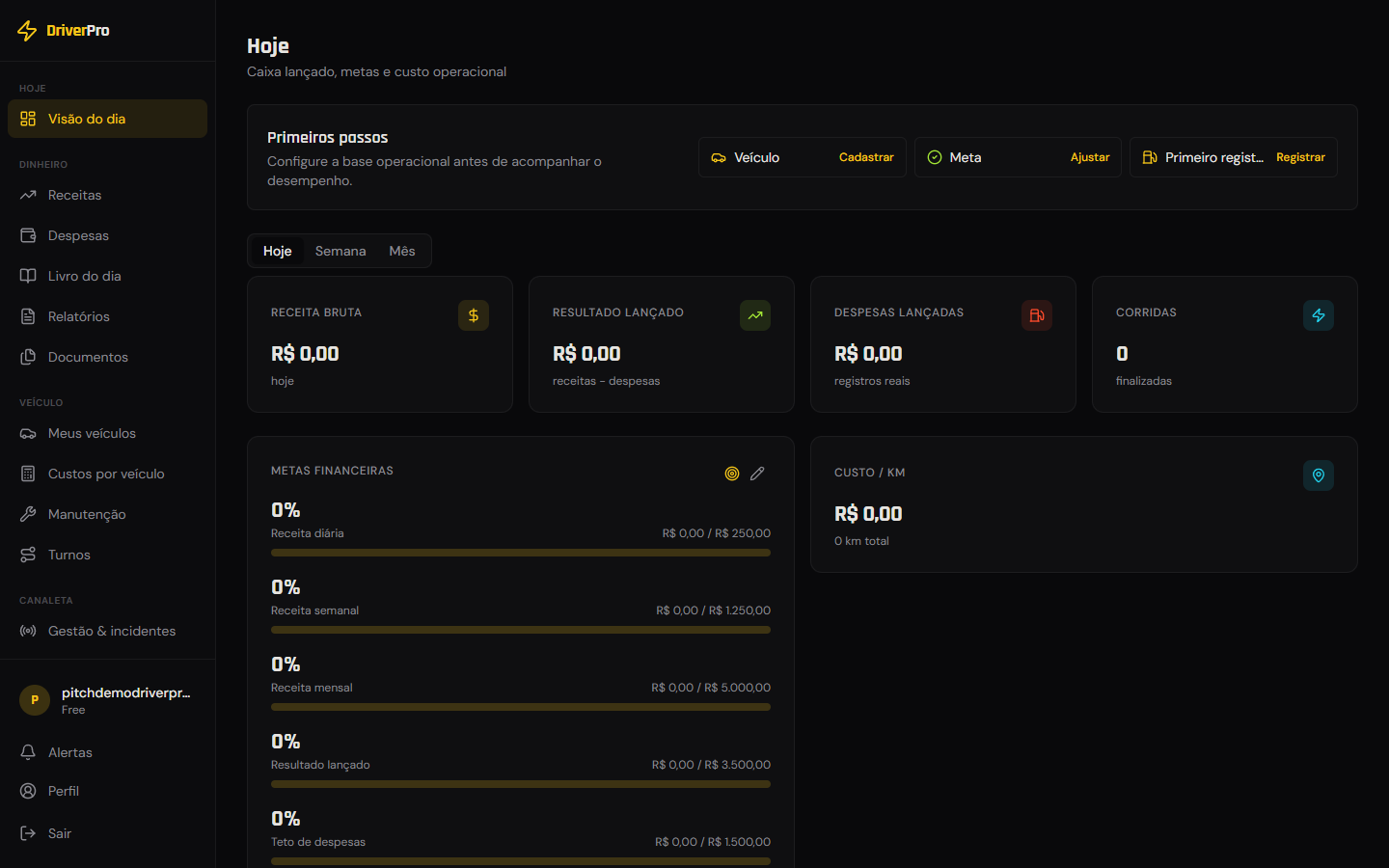Click the 'R$ 0,00 / R$ 250,00' value
Image resolution: width=1389 pixels, height=868 pixels.
click(x=717, y=533)
